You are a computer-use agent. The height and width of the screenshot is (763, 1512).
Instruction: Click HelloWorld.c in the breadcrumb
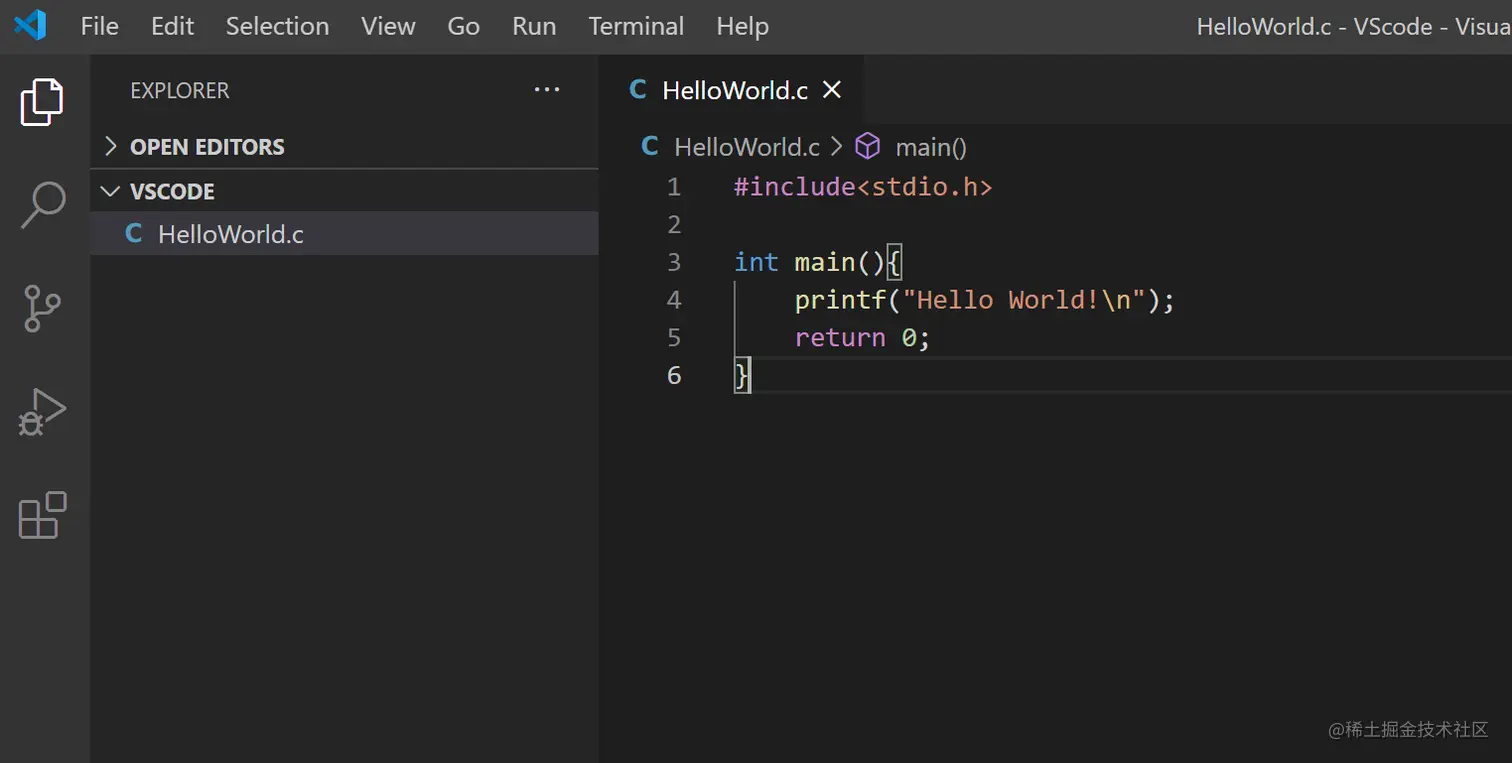click(747, 147)
